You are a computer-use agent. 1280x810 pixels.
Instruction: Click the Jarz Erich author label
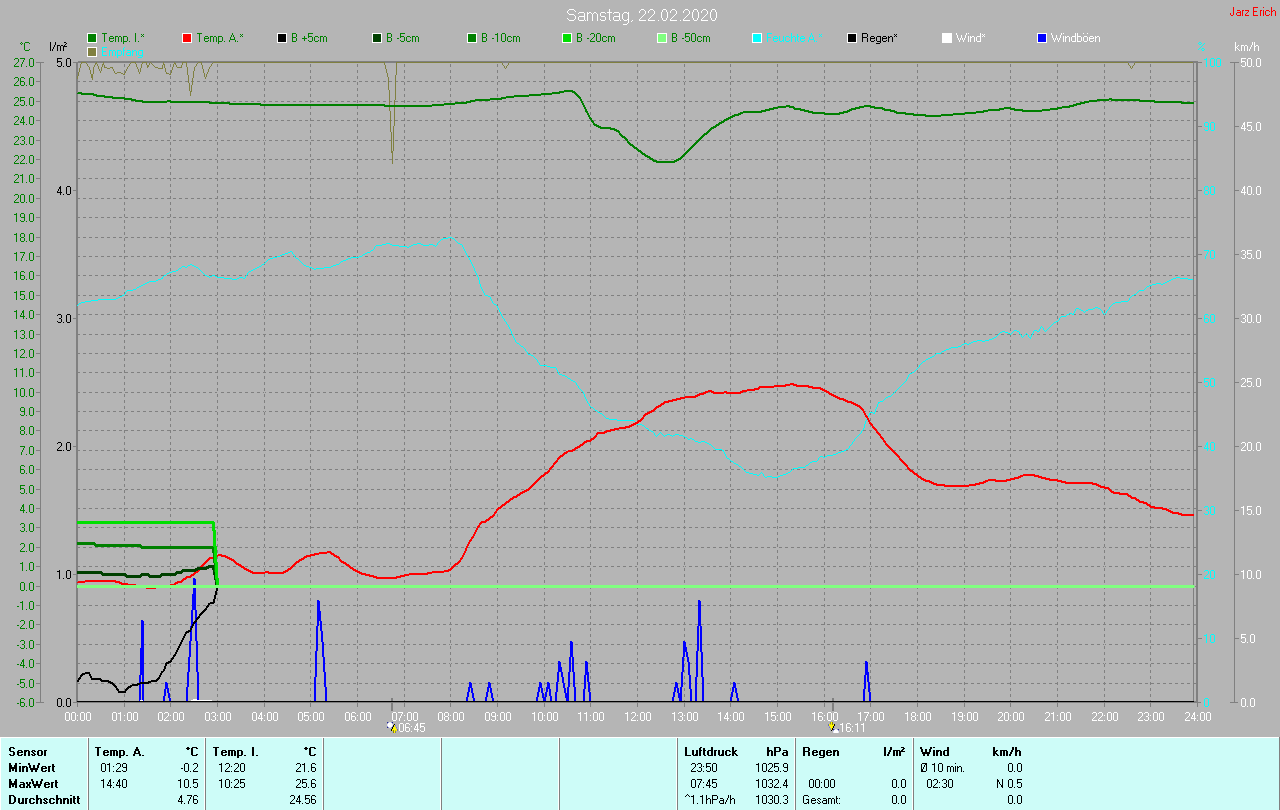tap(1252, 12)
